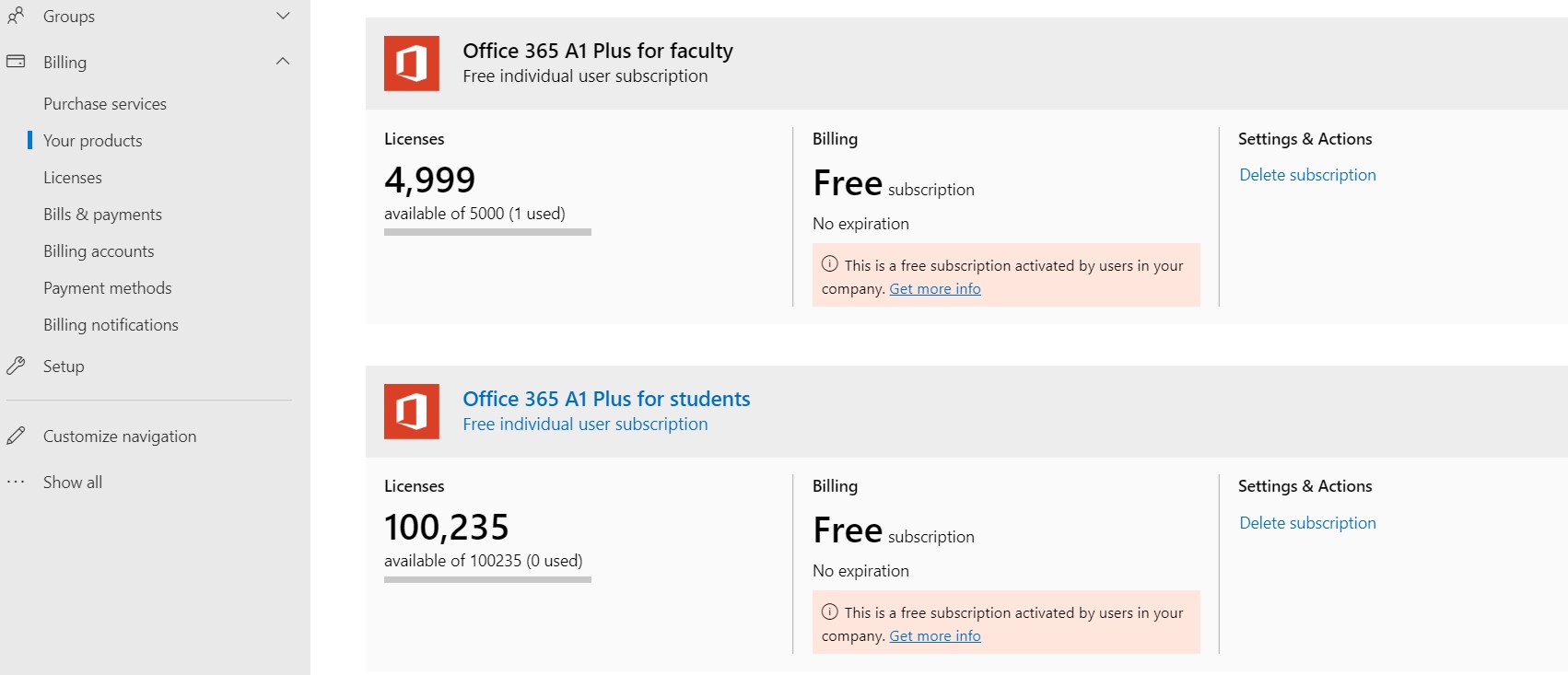This screenshot has width=1568, height=675.
Task: Click the Customize navigation pencil icon
Action: (x=16, y=436)
